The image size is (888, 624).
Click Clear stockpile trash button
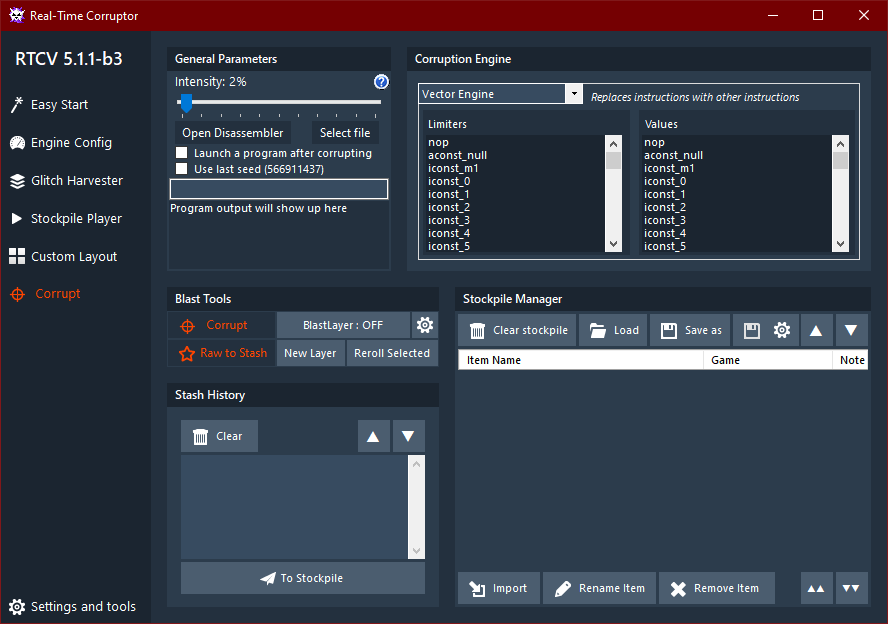point(517,330)
